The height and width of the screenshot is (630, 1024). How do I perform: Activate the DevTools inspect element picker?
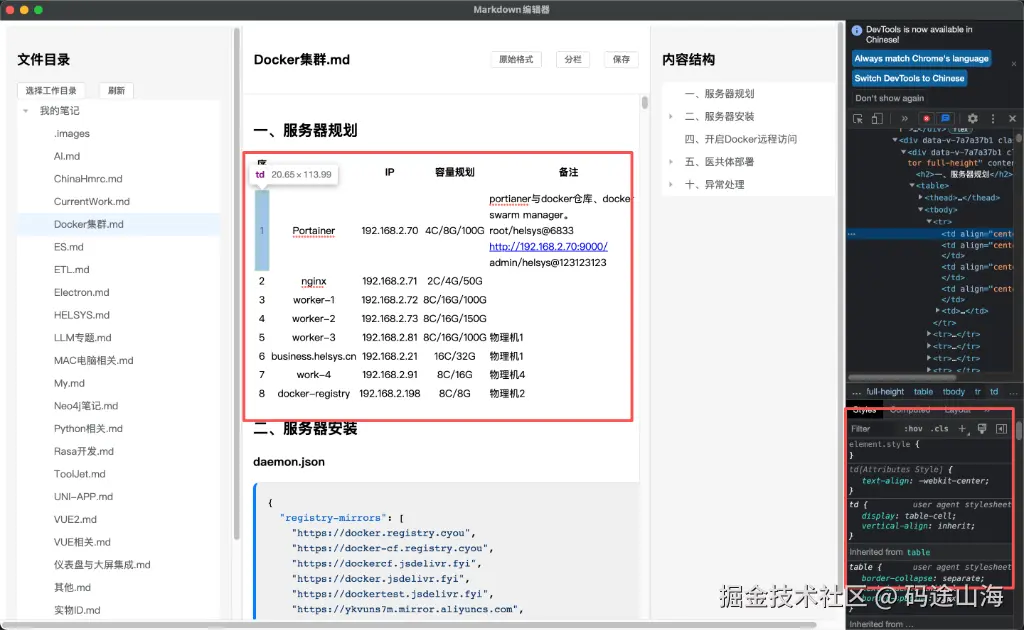tap(858, 119)
